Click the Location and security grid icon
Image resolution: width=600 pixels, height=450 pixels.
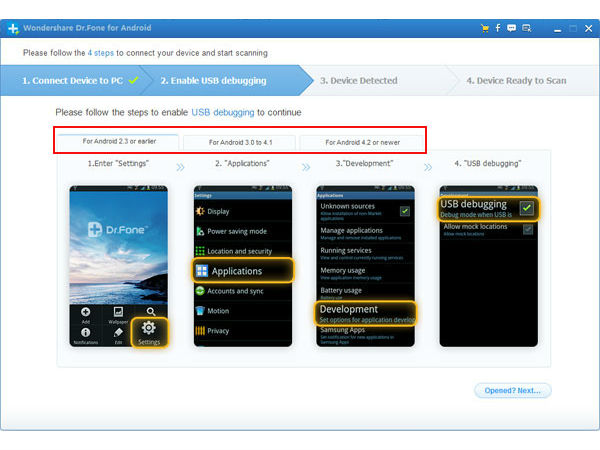(x=200, y=251)
